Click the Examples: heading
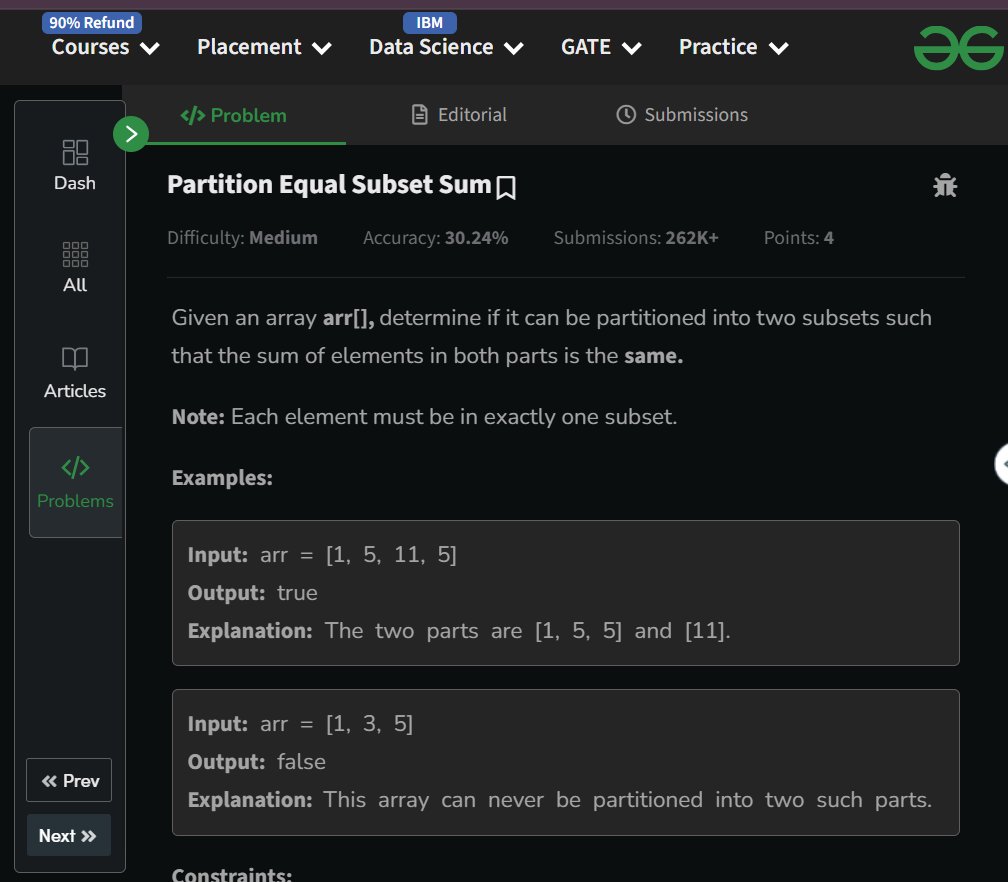 point(222,478)
